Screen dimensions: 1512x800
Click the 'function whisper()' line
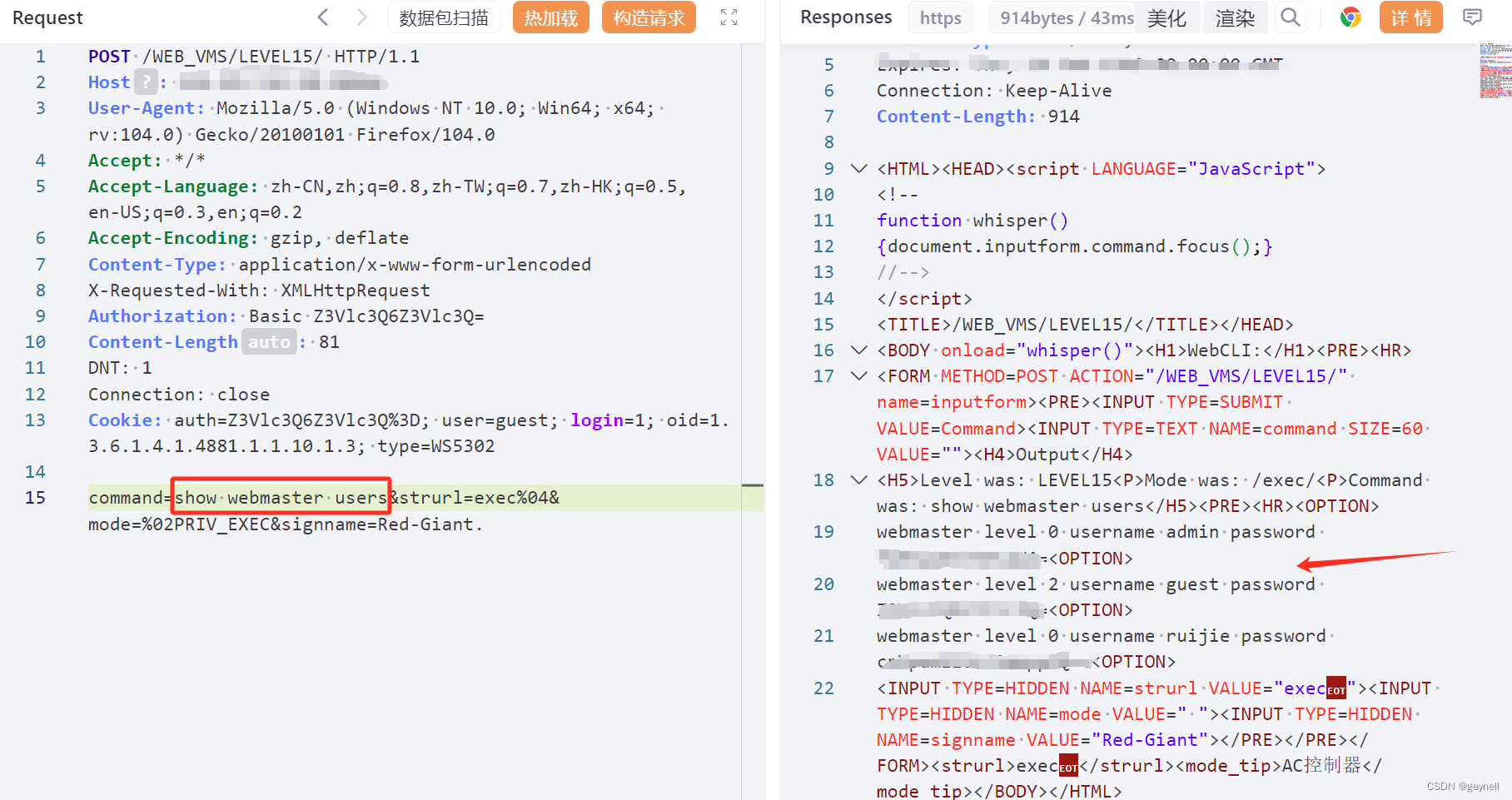coord(972,220)
